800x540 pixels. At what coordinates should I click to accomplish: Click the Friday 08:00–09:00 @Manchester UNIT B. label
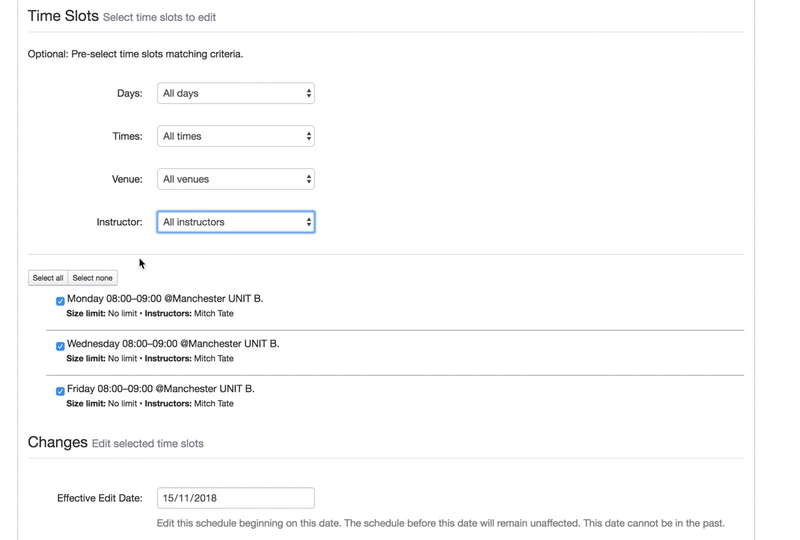161,388
